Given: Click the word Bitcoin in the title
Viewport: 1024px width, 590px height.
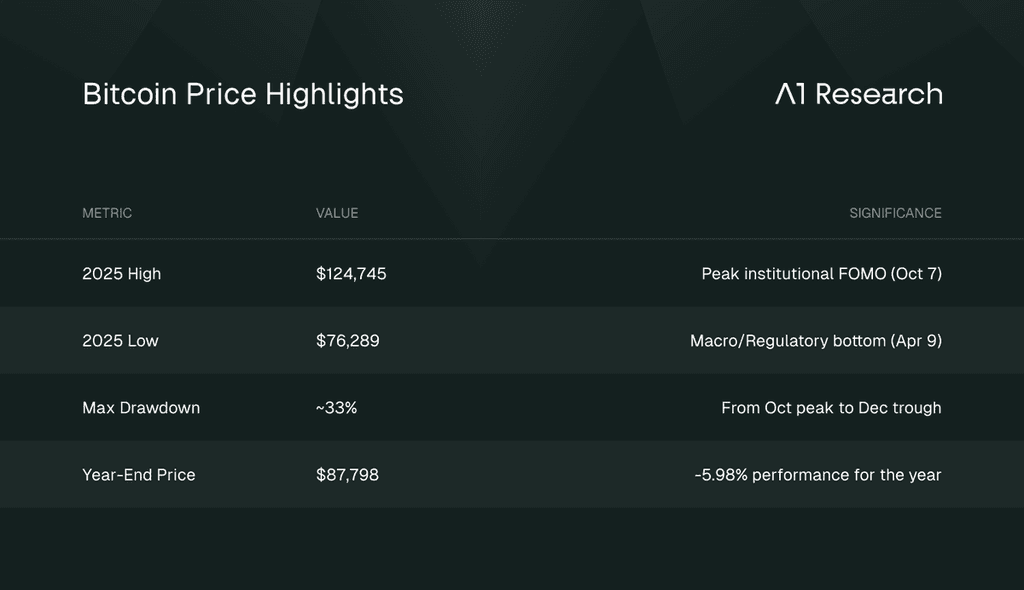Looking at the screenshot, I should click(x=130, y=94).
